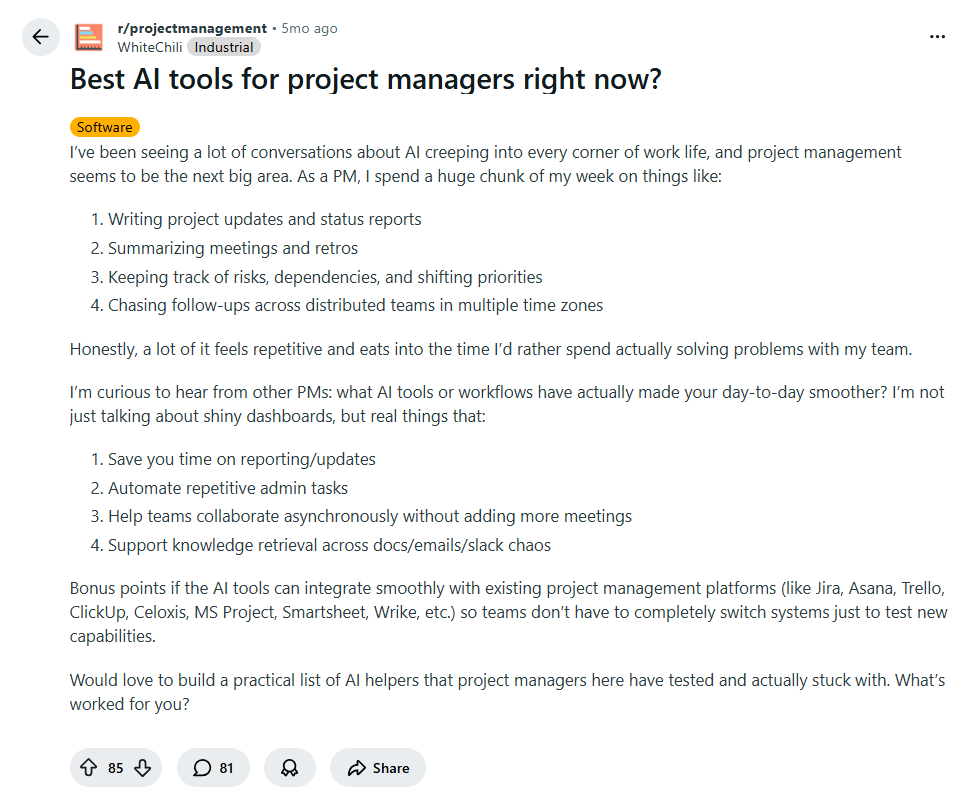
Task: Click the 'Summarizing meetings and retros' list item
Action: tap(232, 248)
